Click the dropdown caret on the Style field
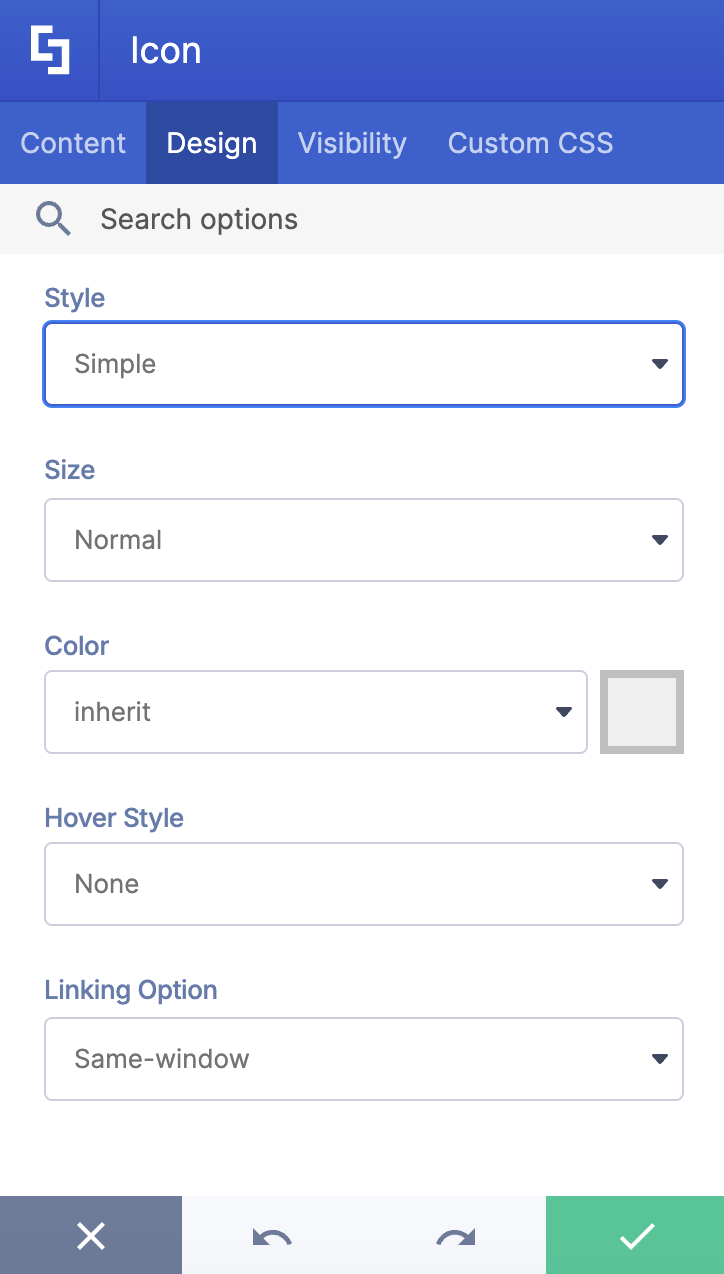Image resolution: width=724 pixels, height=1274 pixels. click(659, 364)
